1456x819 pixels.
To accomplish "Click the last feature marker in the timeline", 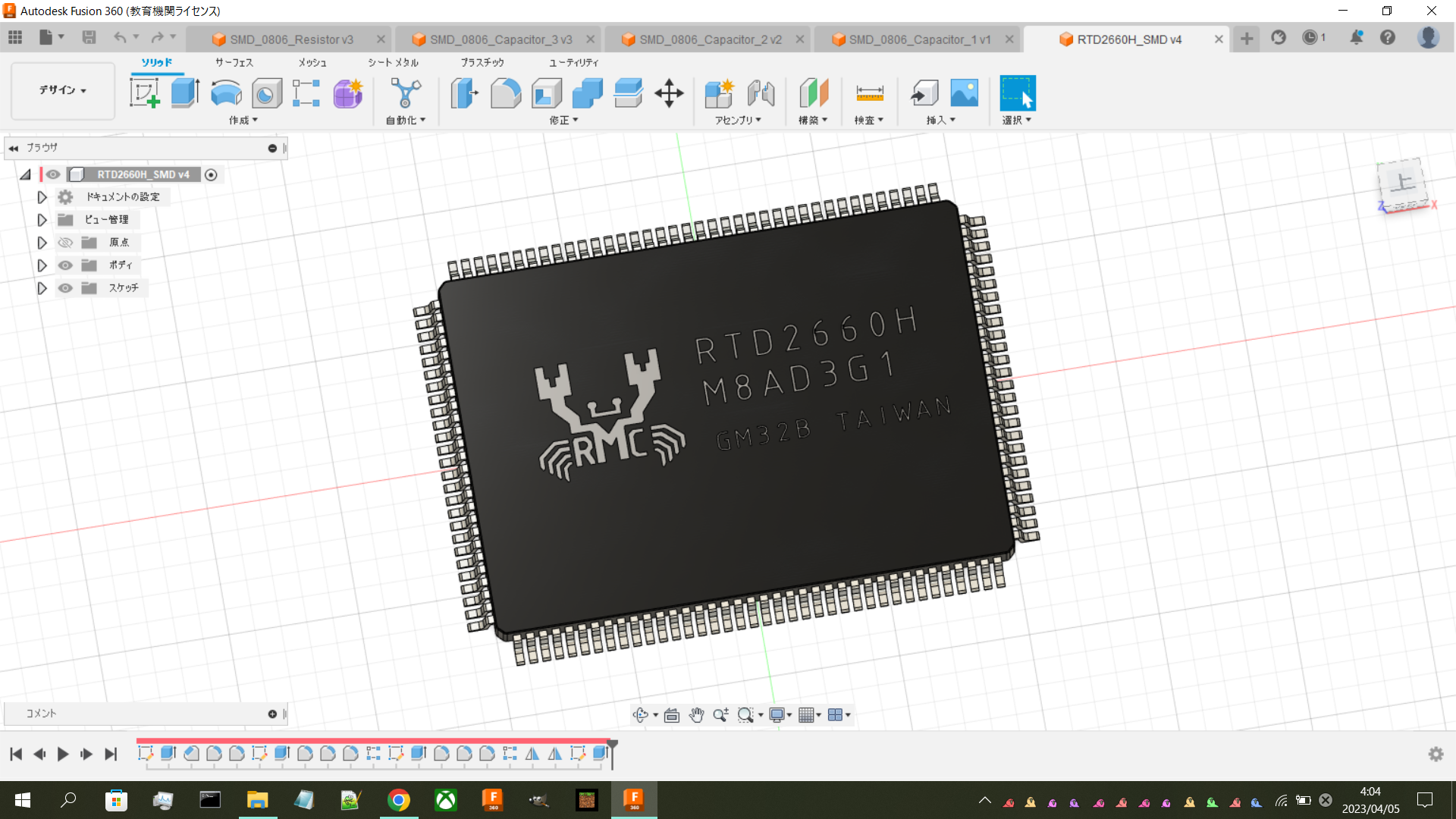I will [600, 753].
